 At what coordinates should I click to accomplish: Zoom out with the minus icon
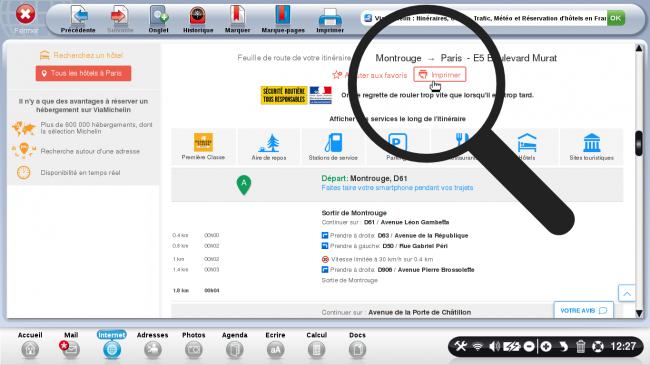(x=529, y=346)
